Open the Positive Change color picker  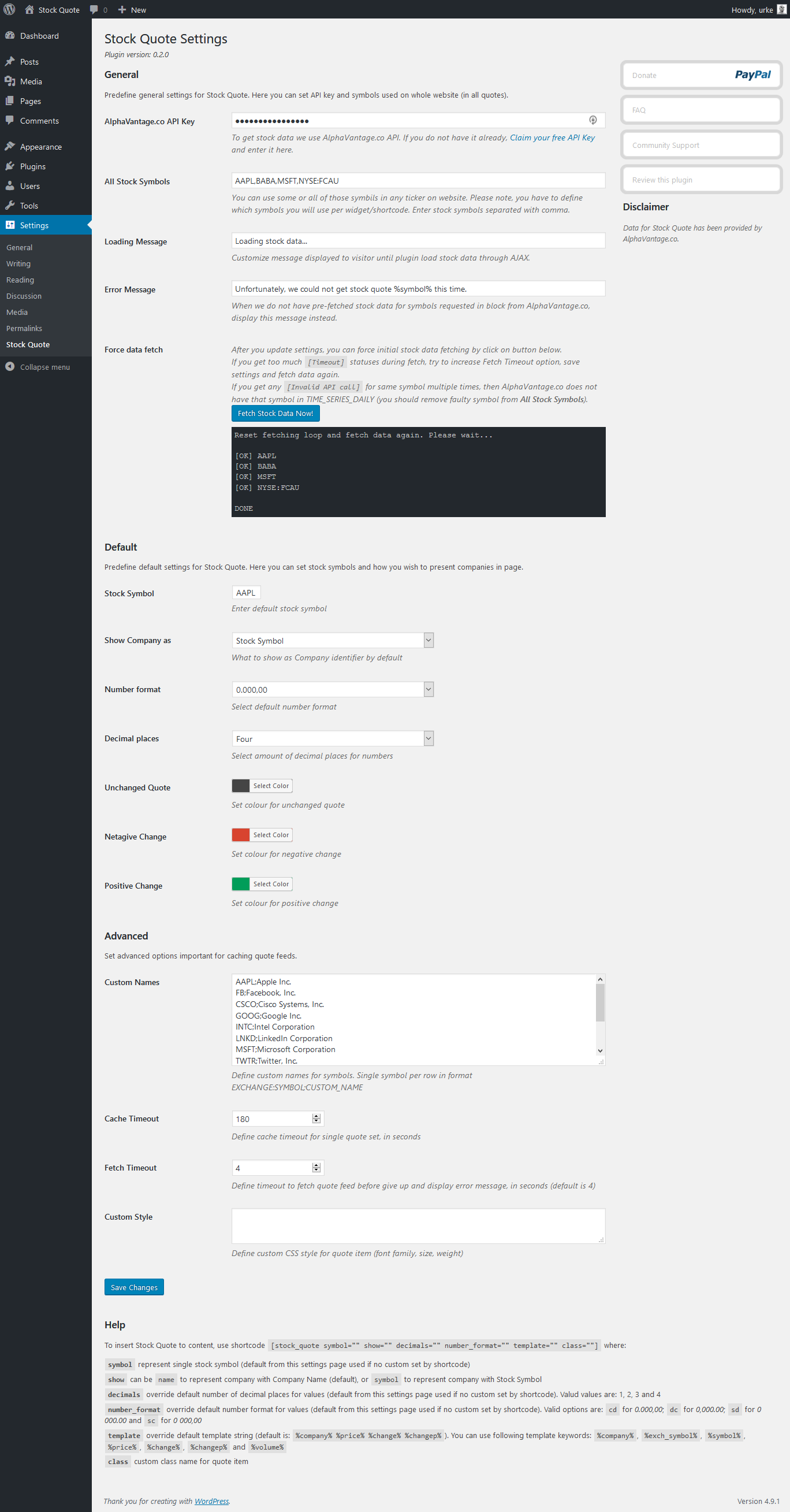pyautogui.click(x=262, y=884)
